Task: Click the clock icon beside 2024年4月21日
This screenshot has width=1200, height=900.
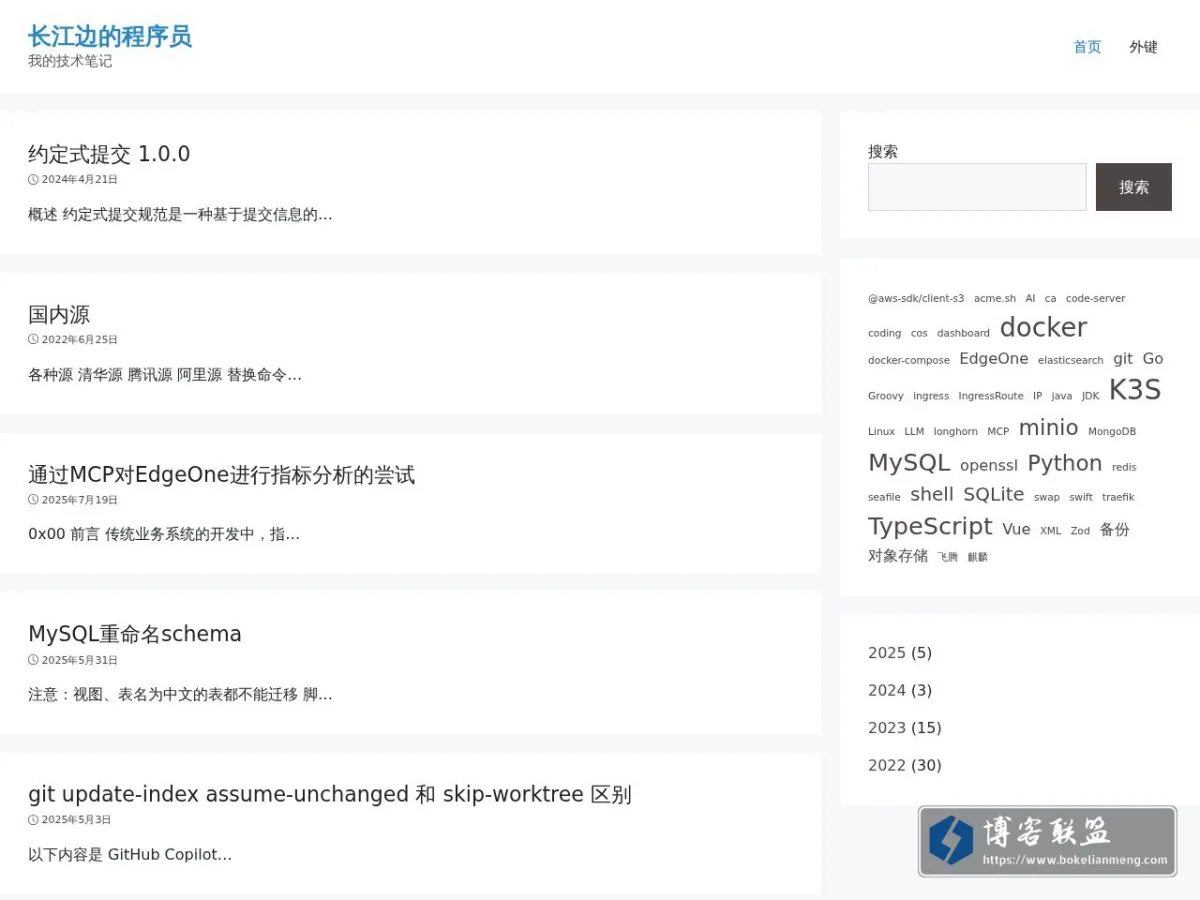Action: (x=33, y=180)
